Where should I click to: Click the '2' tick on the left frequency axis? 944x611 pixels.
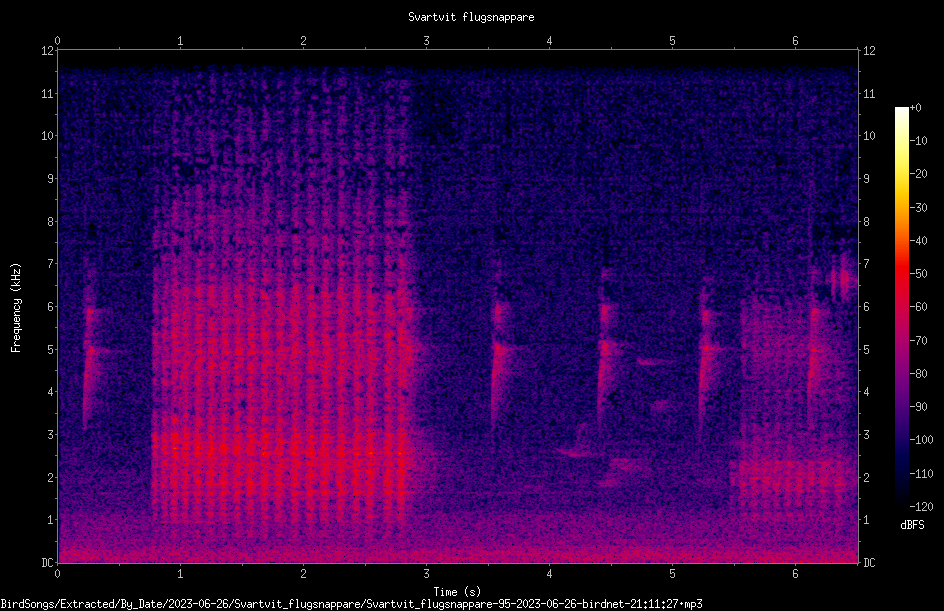click(50, 477)
